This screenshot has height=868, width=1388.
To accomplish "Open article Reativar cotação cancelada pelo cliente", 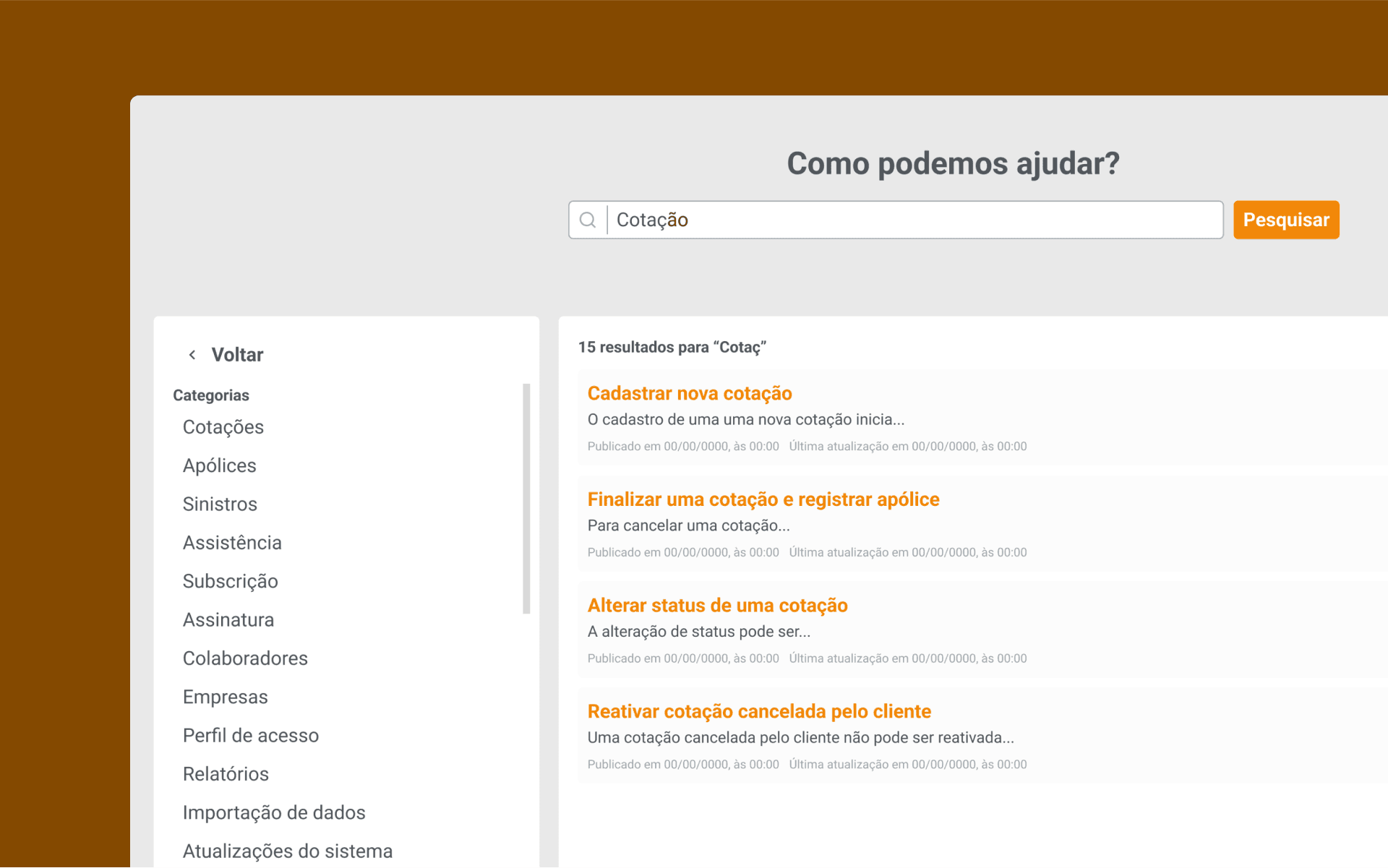I will click(x=759, y=712).
